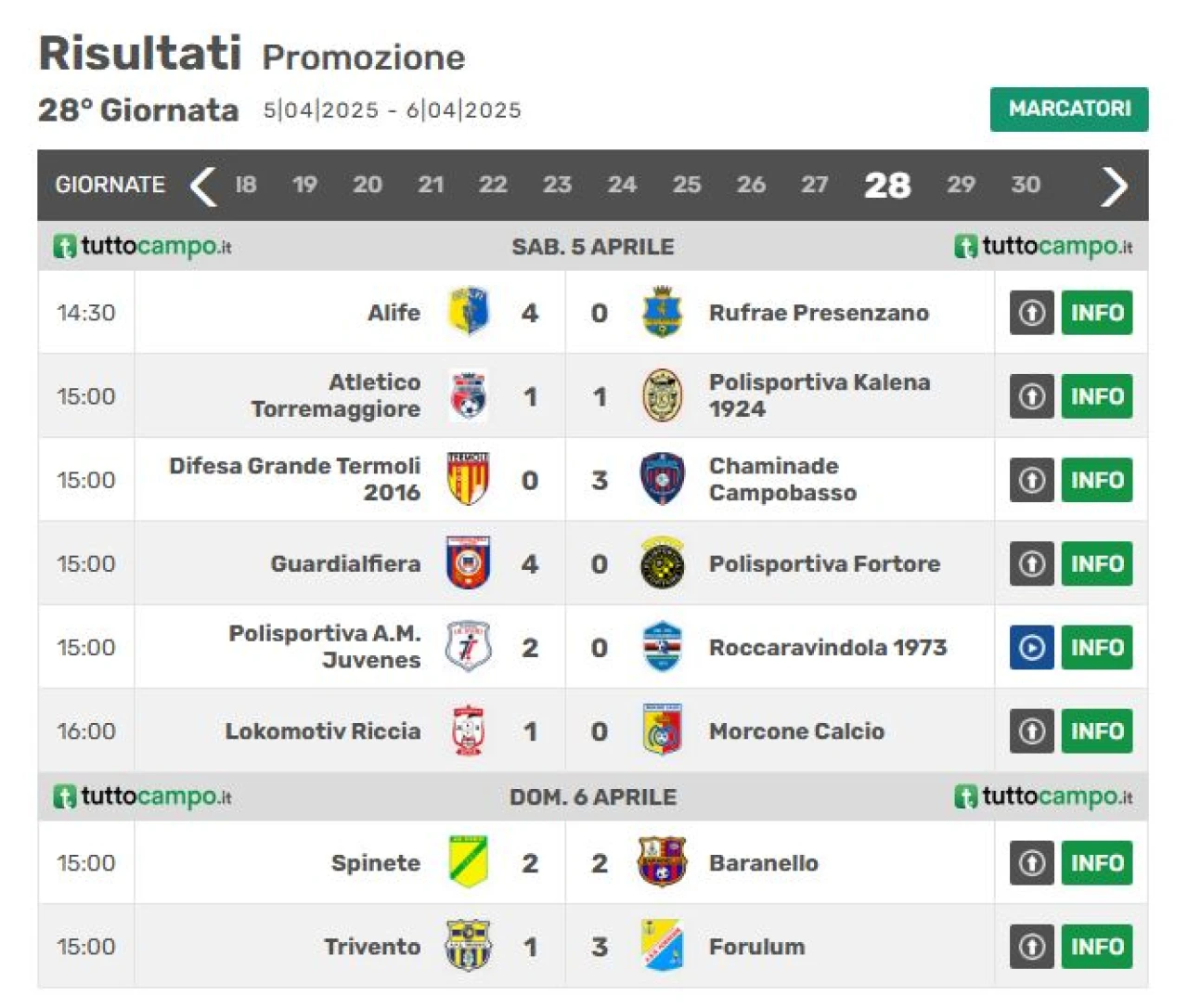Play the Roccaravindola 1973 match video

[x=1031, y=647]
